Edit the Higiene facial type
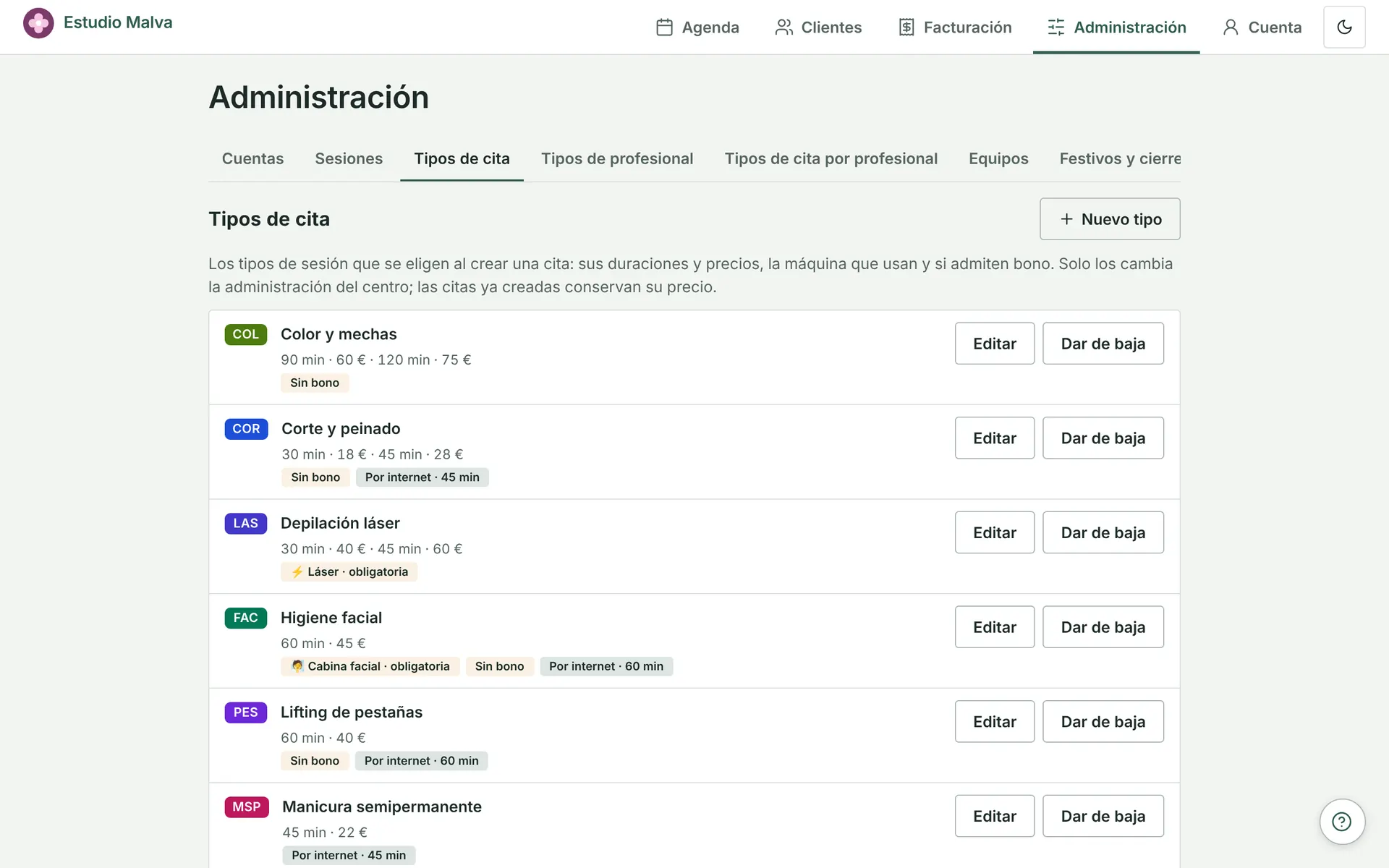This screenshot has height=868, width=1389. tap(995, 627)
